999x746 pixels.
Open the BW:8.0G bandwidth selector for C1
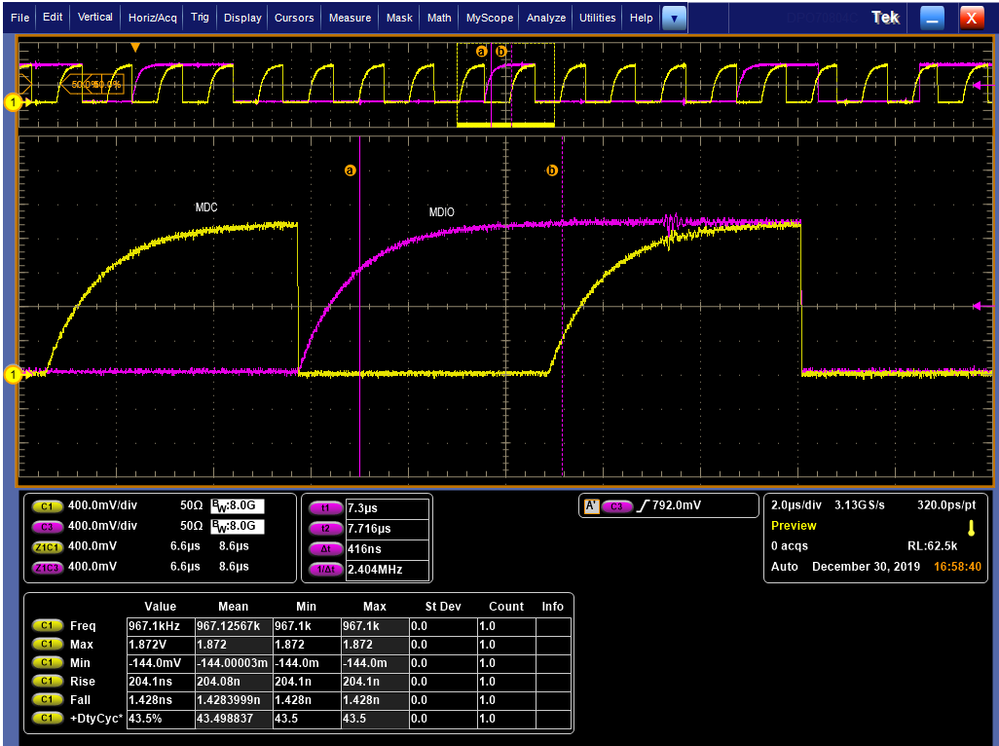[239, 505]
